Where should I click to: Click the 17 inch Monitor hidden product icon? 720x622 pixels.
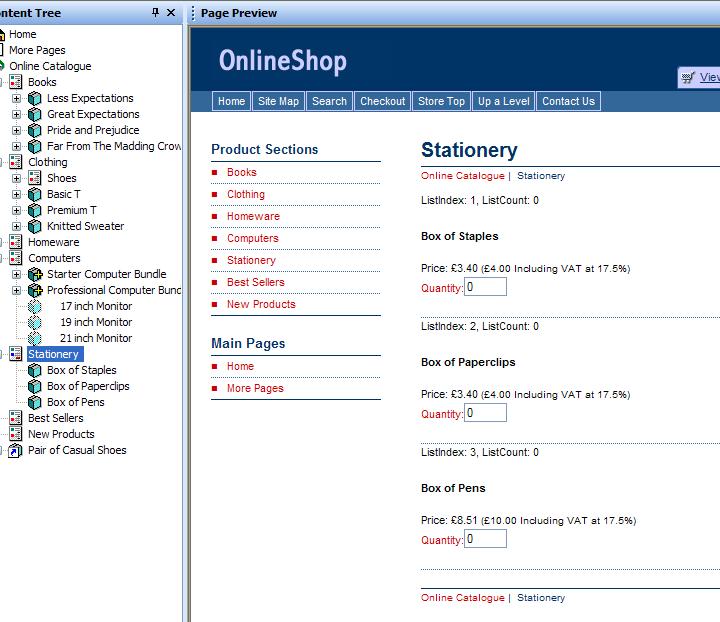click(35, 306)
